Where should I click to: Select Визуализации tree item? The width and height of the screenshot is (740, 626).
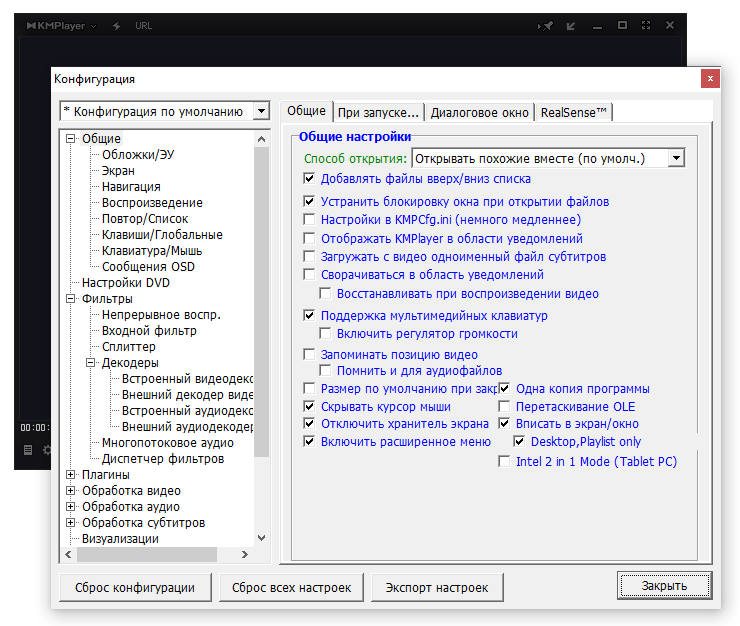[x=120, y=539]
